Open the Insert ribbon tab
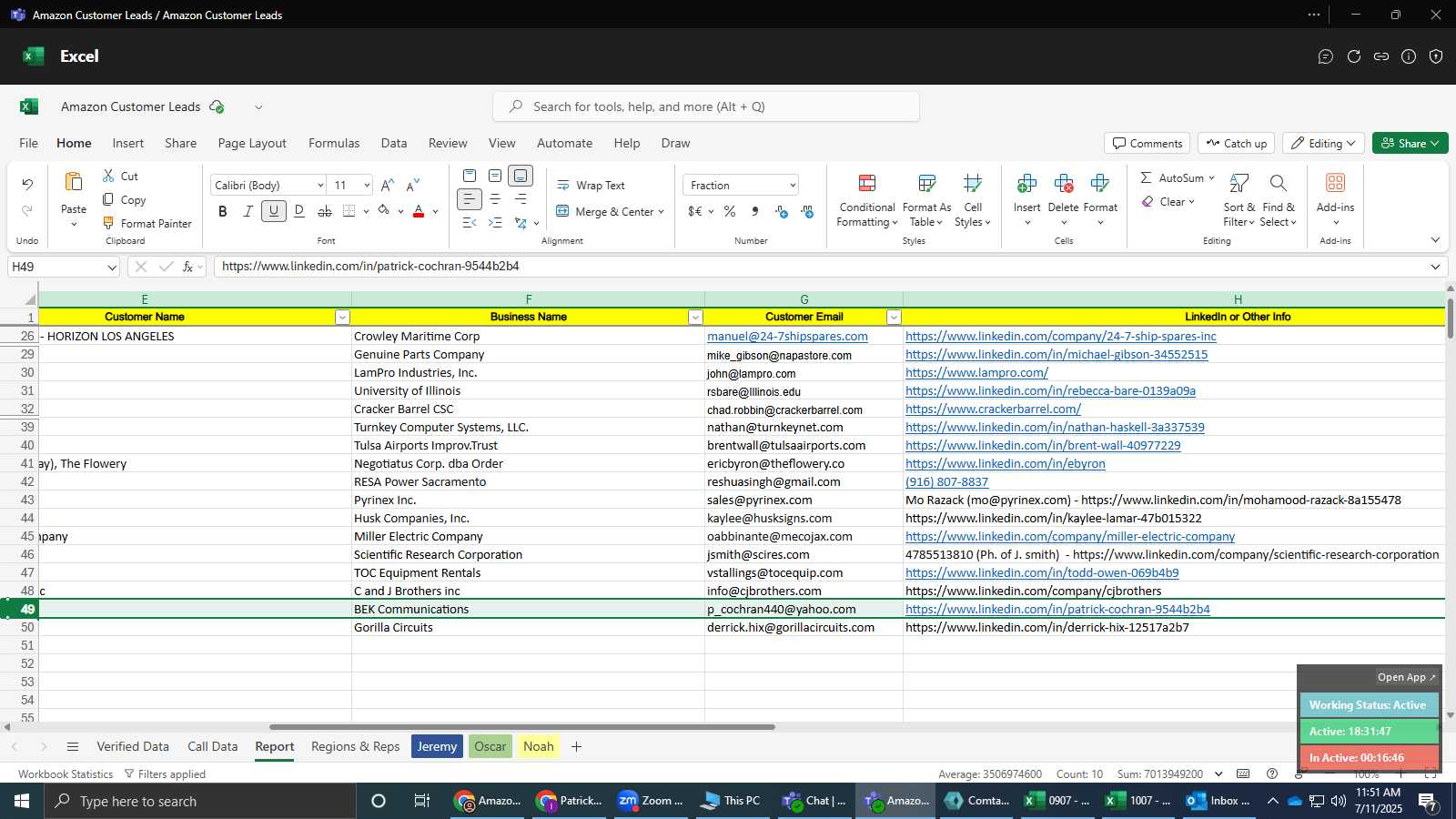The width and height of the screenshot is (1456, 819). tap(128, 143)
